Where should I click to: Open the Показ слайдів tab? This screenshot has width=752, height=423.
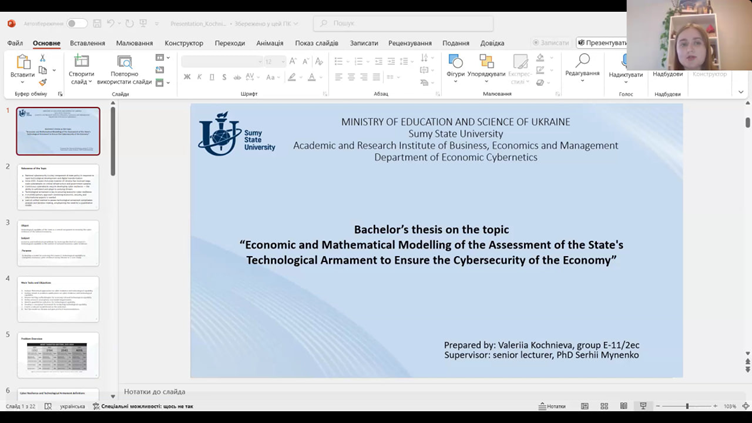[317, 43]
